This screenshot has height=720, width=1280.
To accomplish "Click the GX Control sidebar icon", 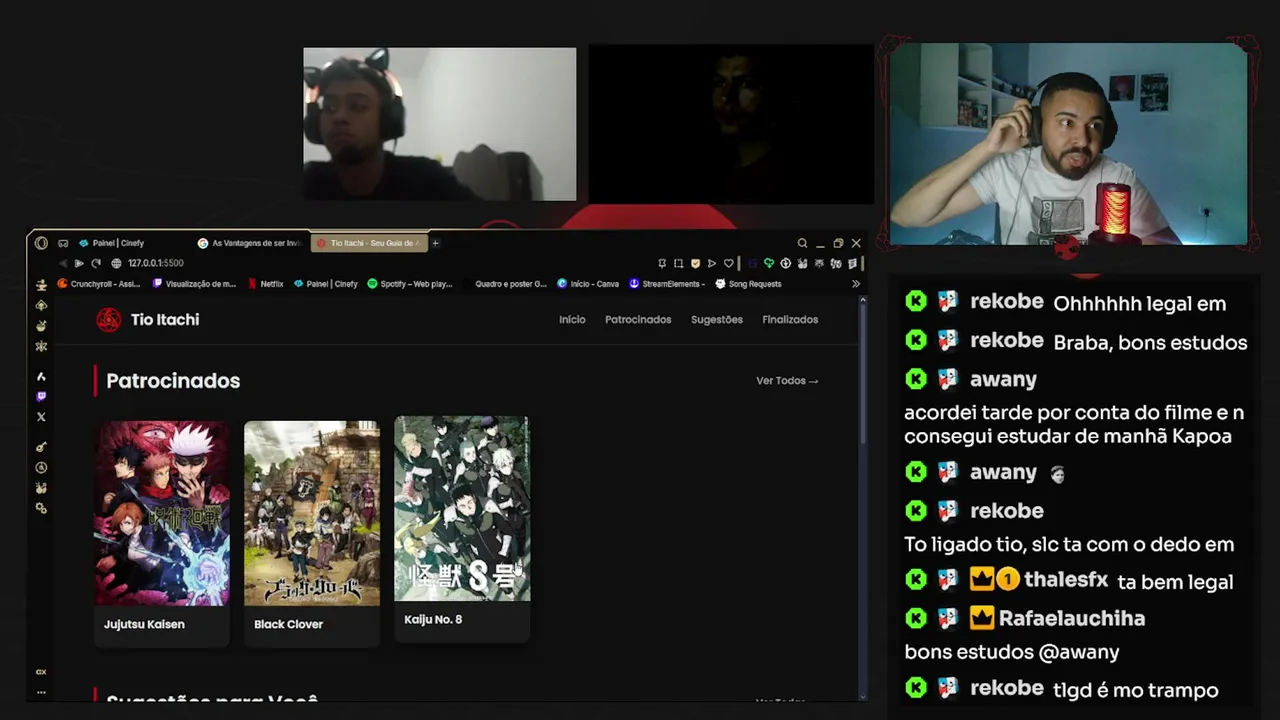I will click(41, 672).
